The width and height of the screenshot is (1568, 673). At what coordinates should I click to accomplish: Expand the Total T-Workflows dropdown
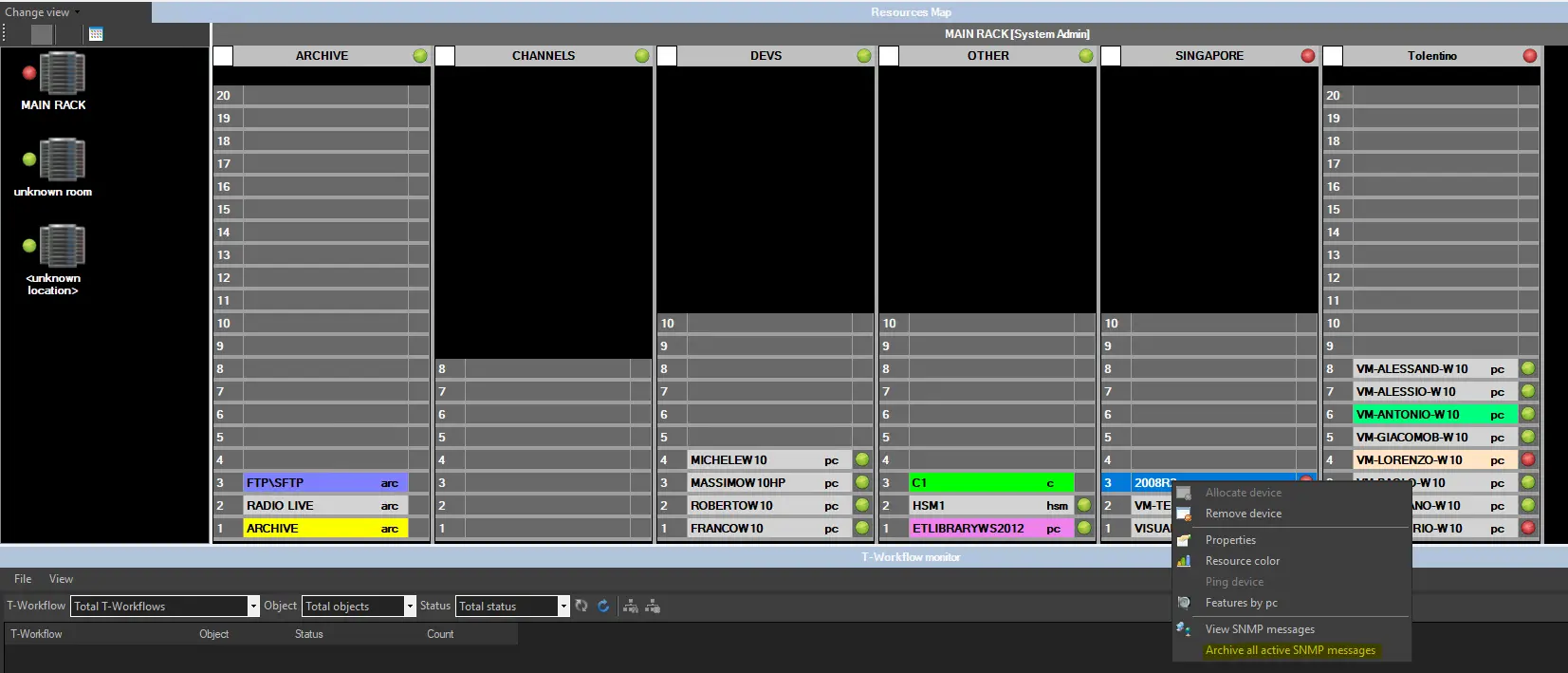pos(253,606)
